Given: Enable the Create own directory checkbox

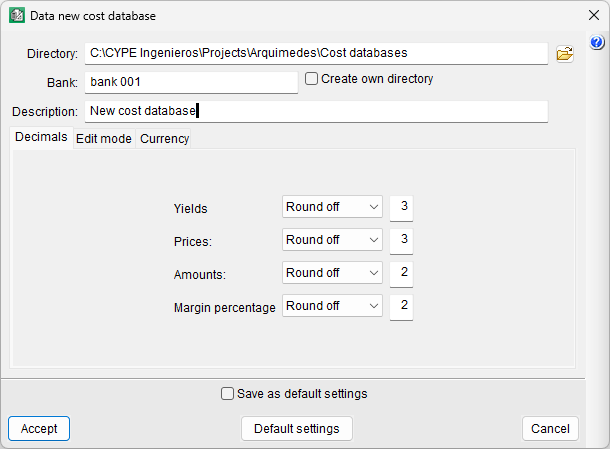Looking at the screenshot, I should [x=312, y=78].
